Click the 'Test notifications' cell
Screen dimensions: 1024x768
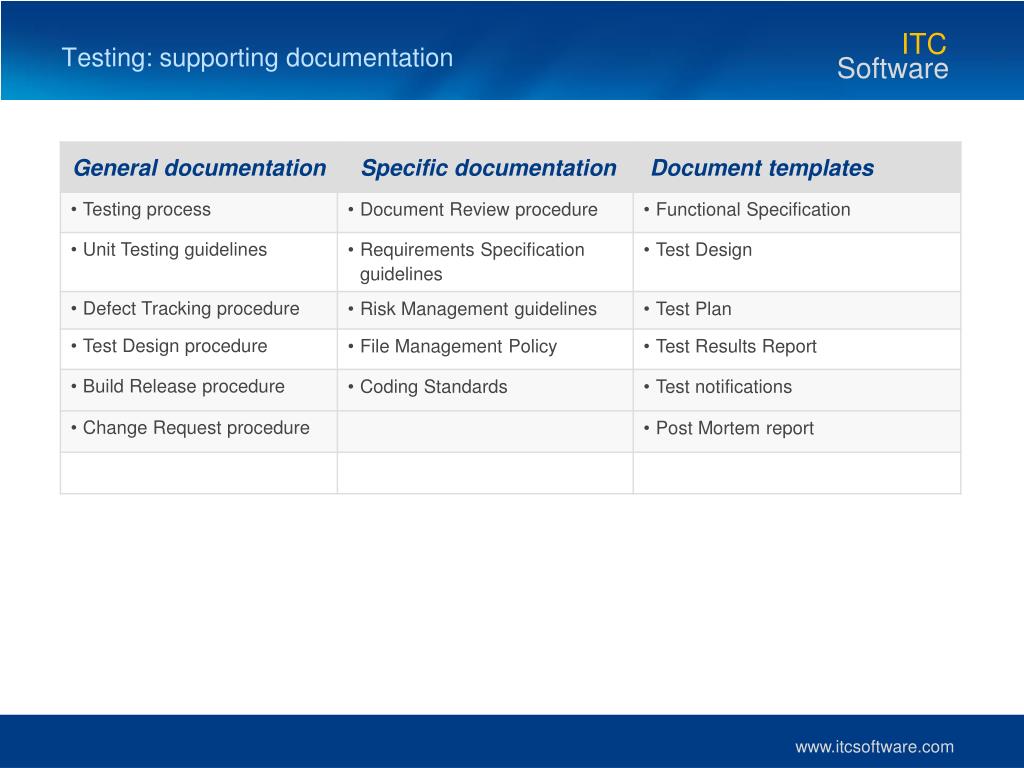[797, 390]
